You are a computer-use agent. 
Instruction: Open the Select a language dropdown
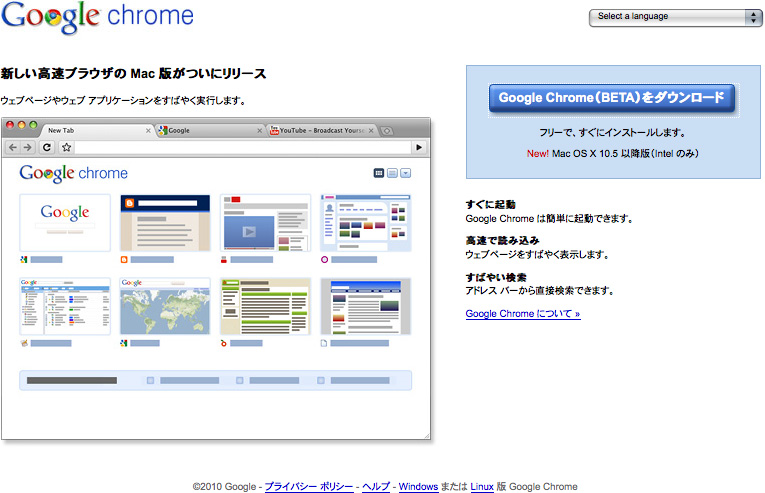(x=675, y=18)
